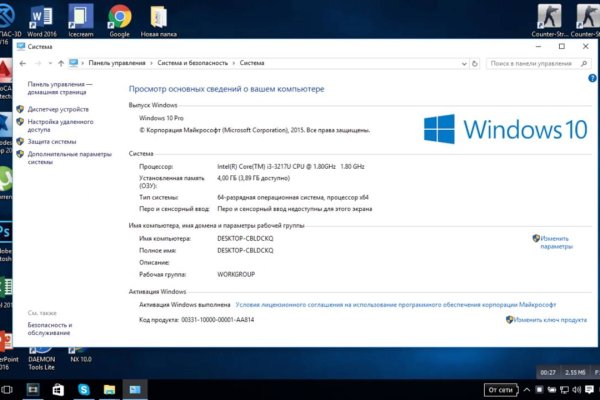Click the Skype icon in the taskbar
Screen dimensions: 600x400
[x=84, y=388]
